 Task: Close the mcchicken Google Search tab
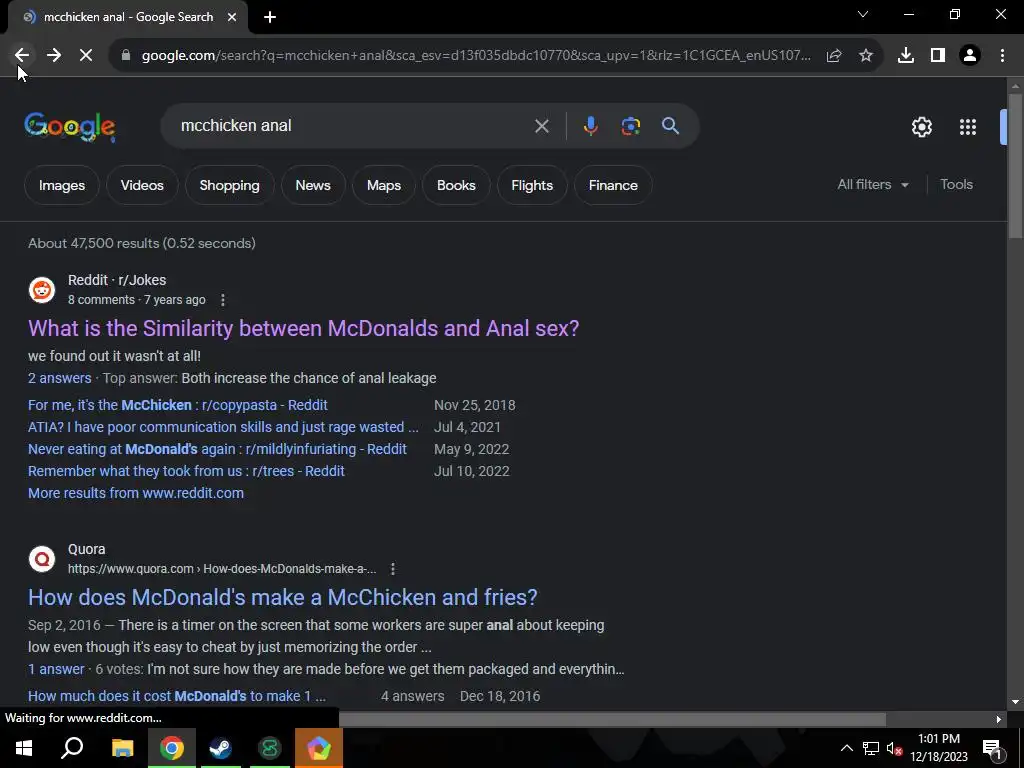click(x=232, y=17)
